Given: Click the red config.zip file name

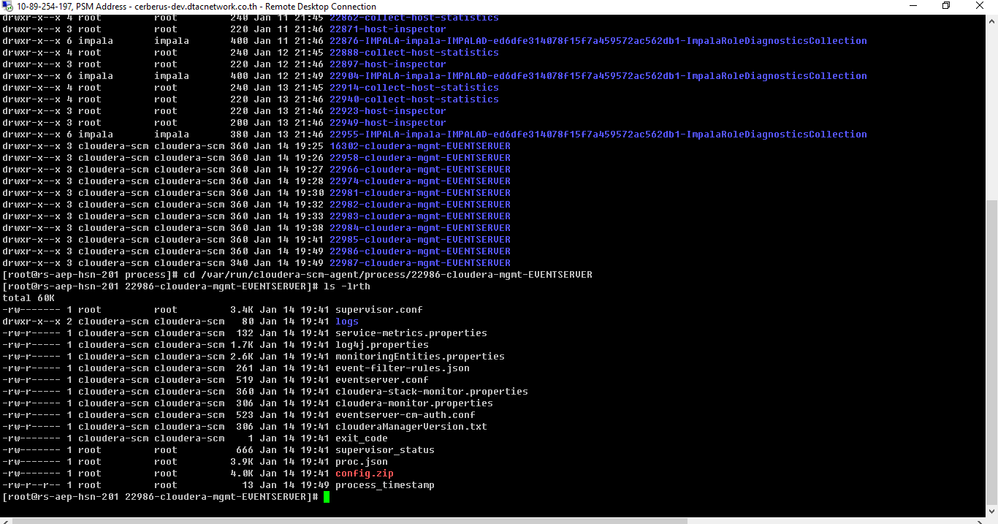Looking at the screenshot, I should [x=364, y=473].
